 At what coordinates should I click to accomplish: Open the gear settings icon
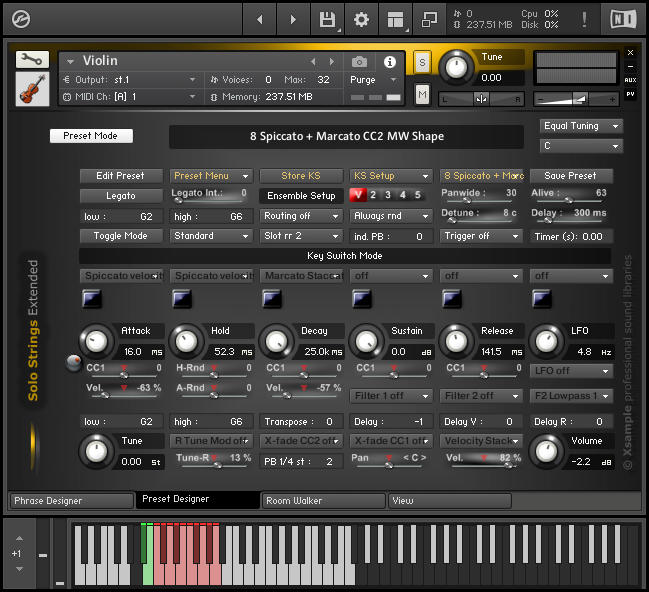[361, 19]
